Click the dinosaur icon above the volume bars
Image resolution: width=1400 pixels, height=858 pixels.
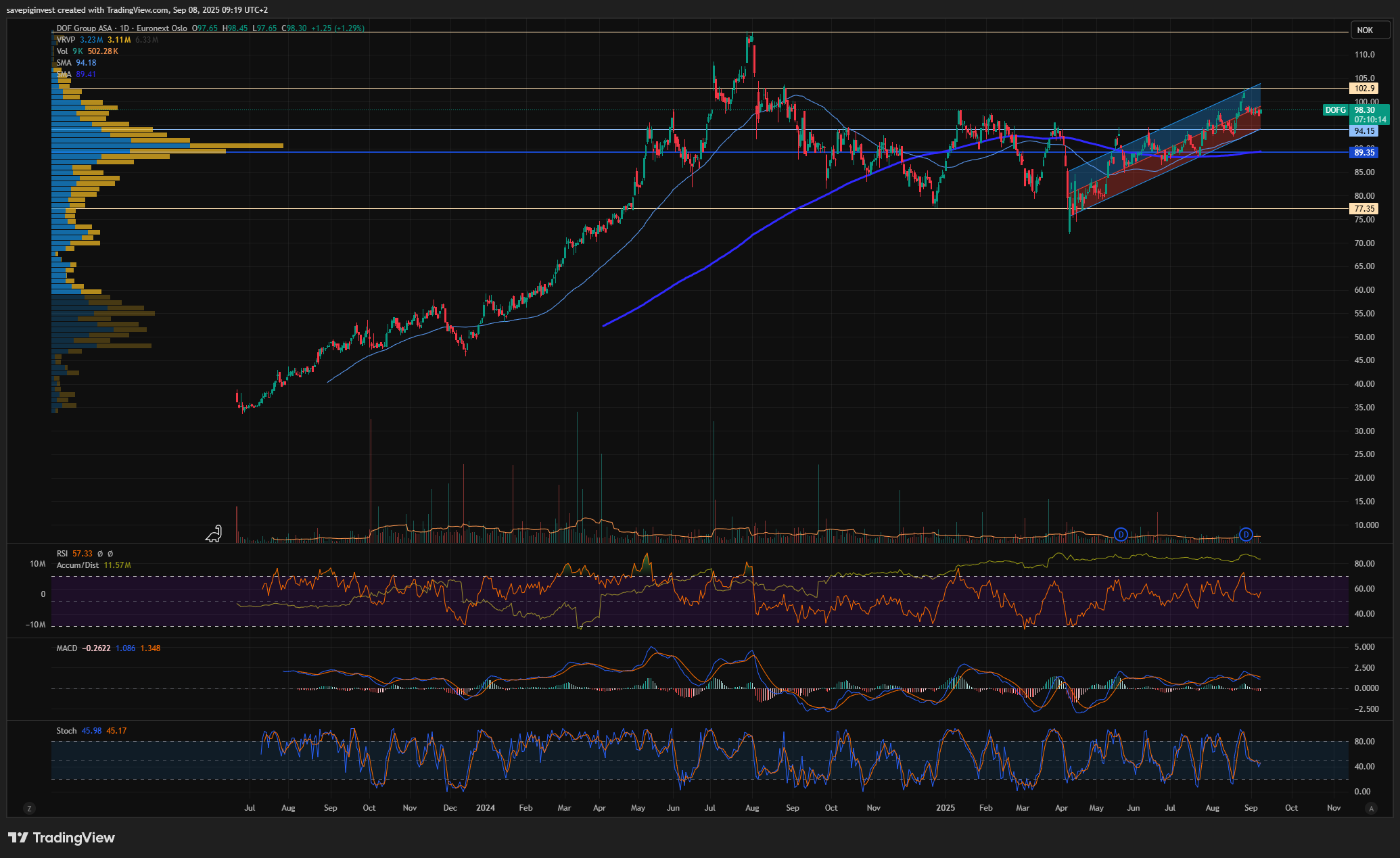tap(214, 534)
